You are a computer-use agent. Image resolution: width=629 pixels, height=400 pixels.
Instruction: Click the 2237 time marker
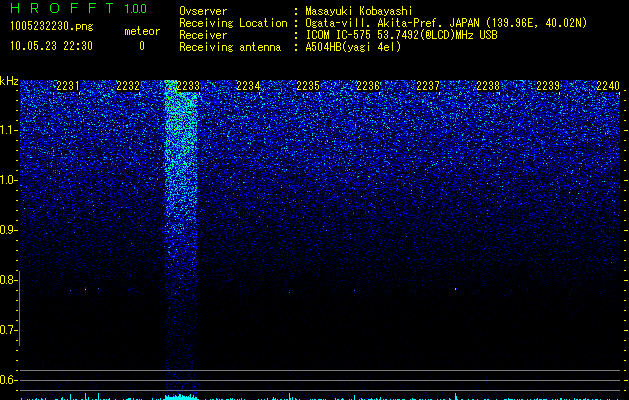tap(428, 86)
